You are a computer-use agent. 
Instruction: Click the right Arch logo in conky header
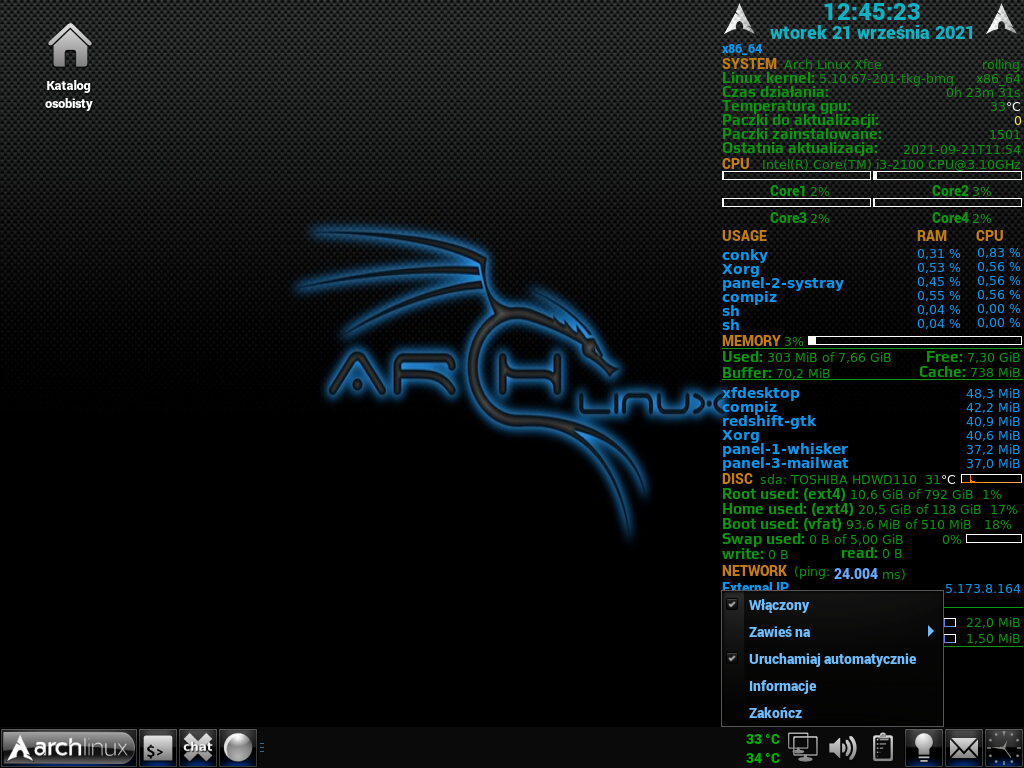[1001, 19]
